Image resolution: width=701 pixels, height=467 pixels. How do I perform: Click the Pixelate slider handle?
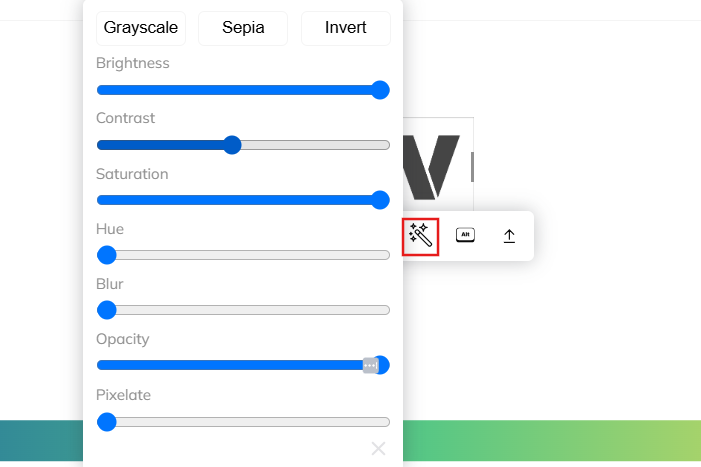[107, 422]
